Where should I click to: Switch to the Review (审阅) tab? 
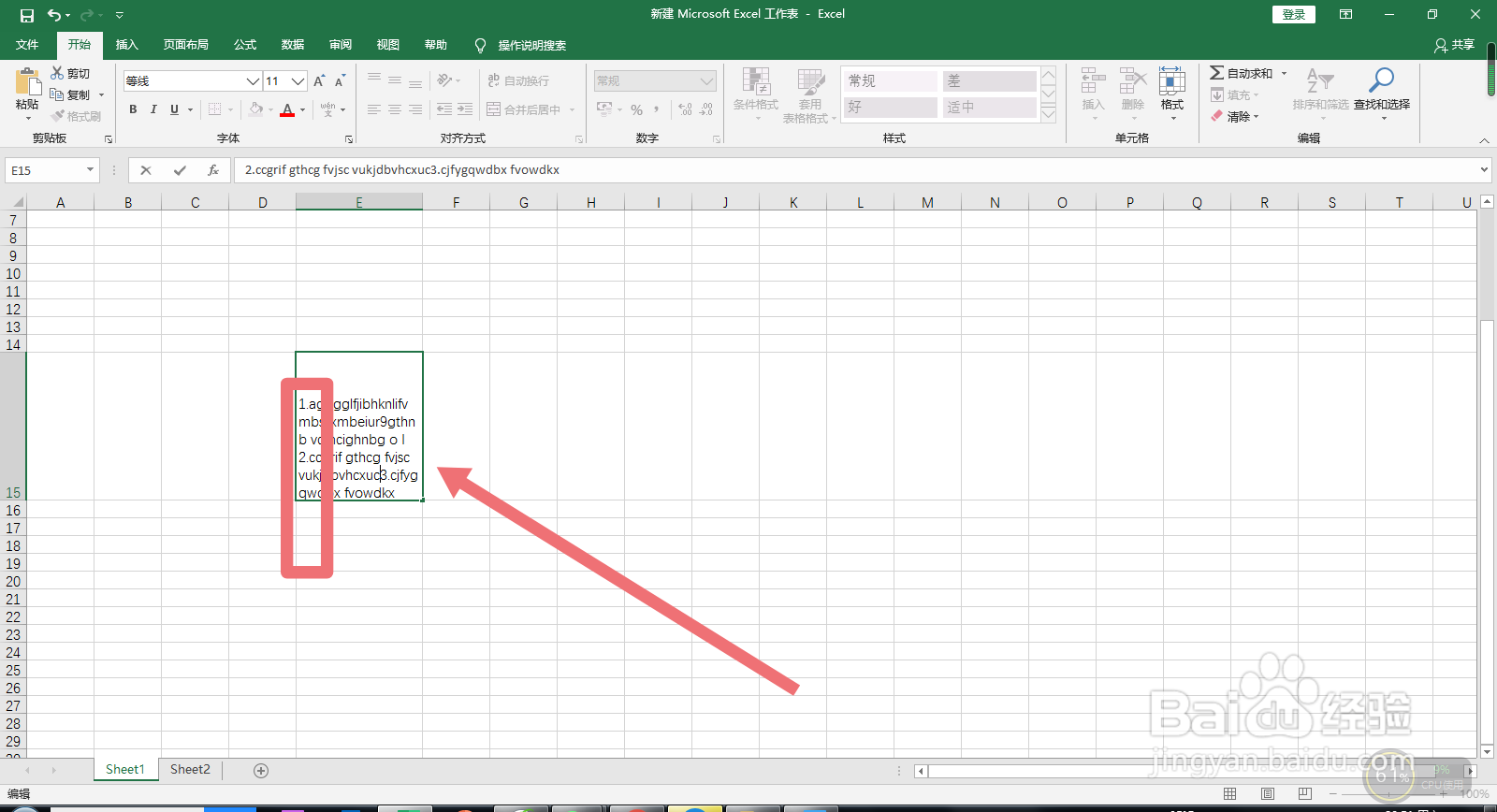click(341, 45)
